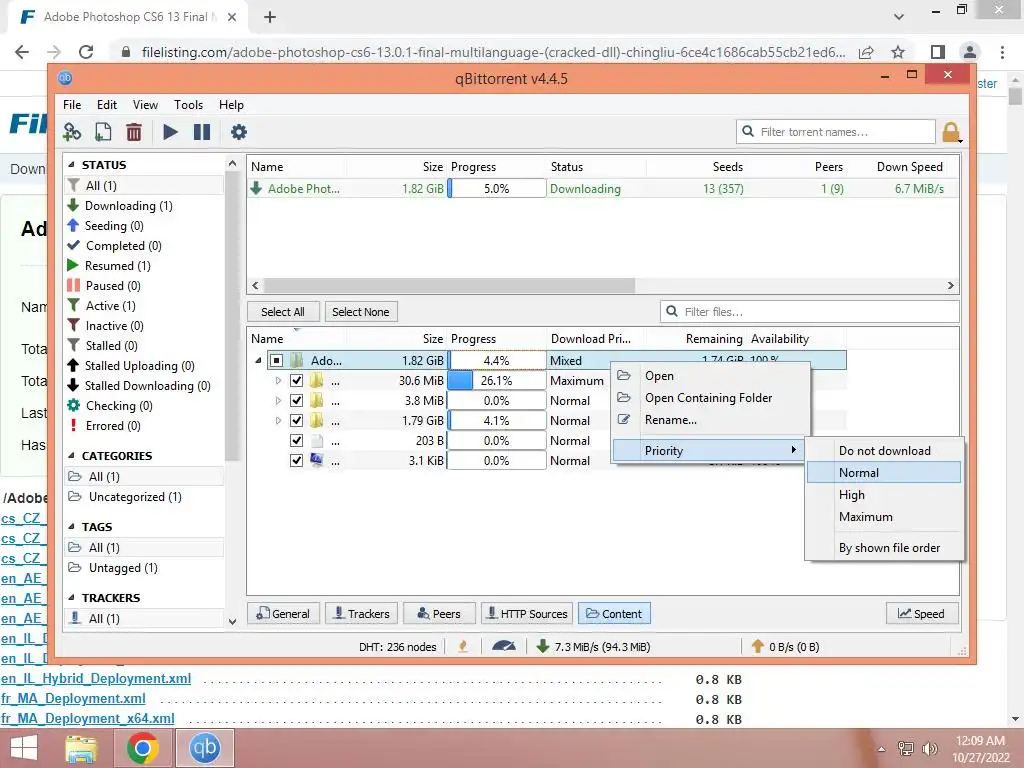Toggle the root Ado... folder tristate checkbox
The image size is (1024, 768).
(x=276, y=360)
